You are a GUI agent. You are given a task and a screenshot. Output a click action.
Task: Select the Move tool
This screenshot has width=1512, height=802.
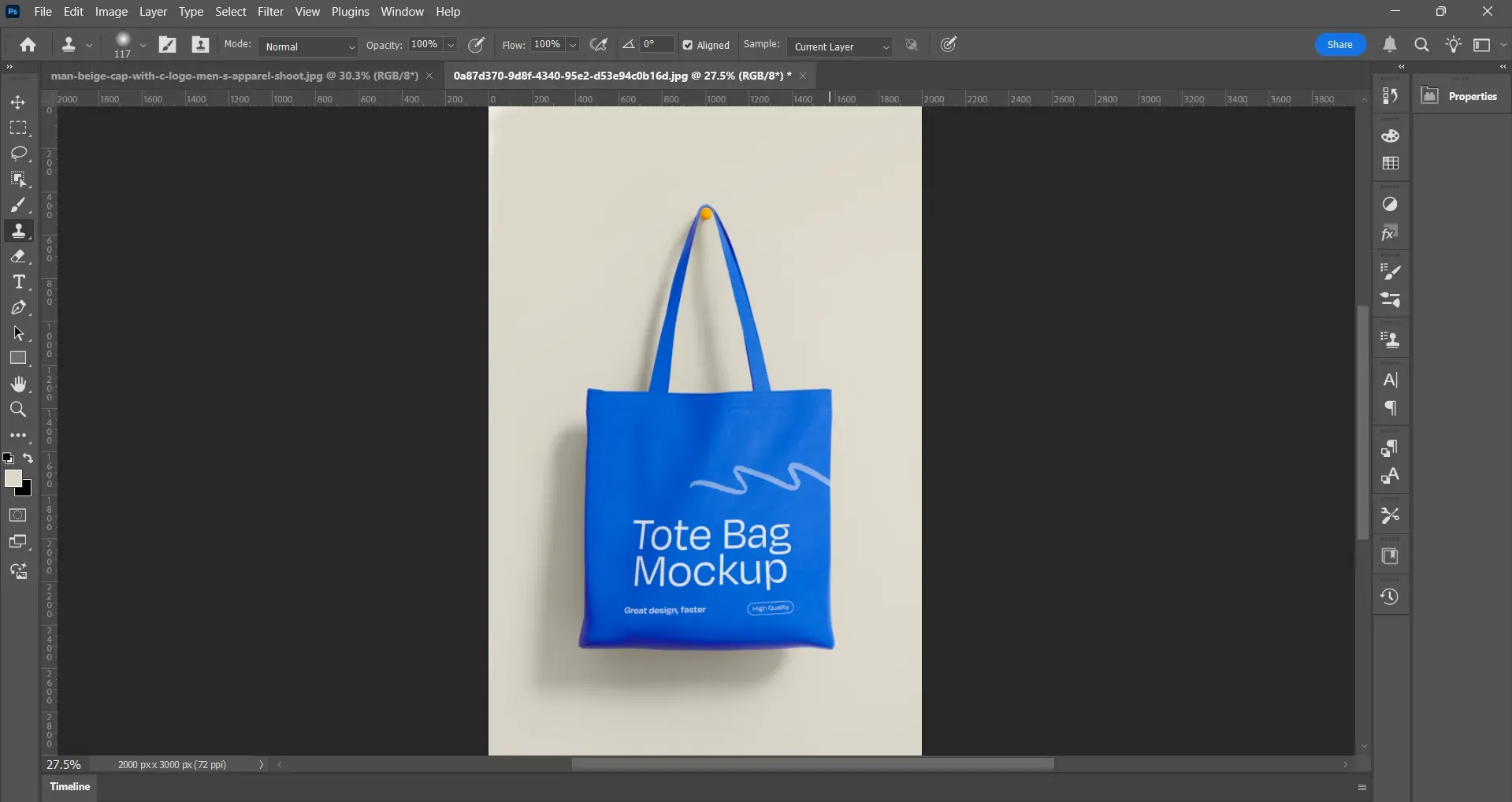17,102
